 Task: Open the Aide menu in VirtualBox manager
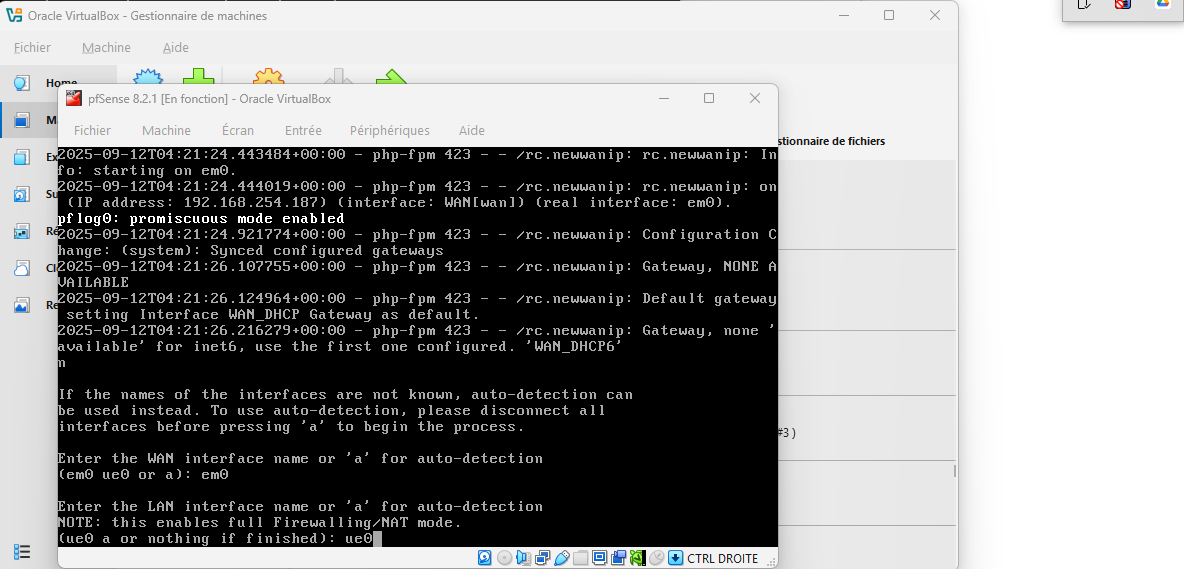pos(176,47)
